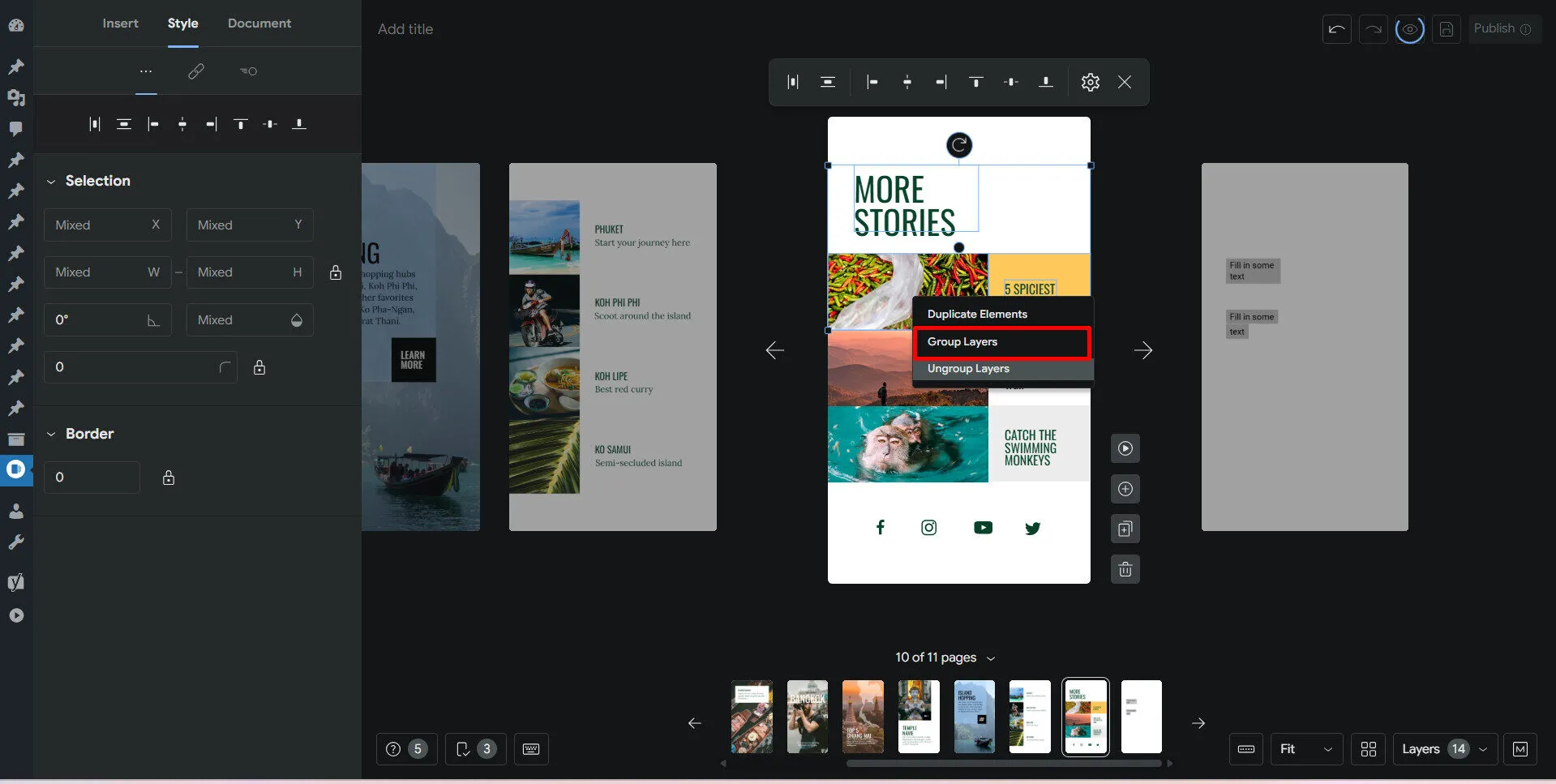
Task: Choose Ungroup Layers option
Action: point(968,369)
